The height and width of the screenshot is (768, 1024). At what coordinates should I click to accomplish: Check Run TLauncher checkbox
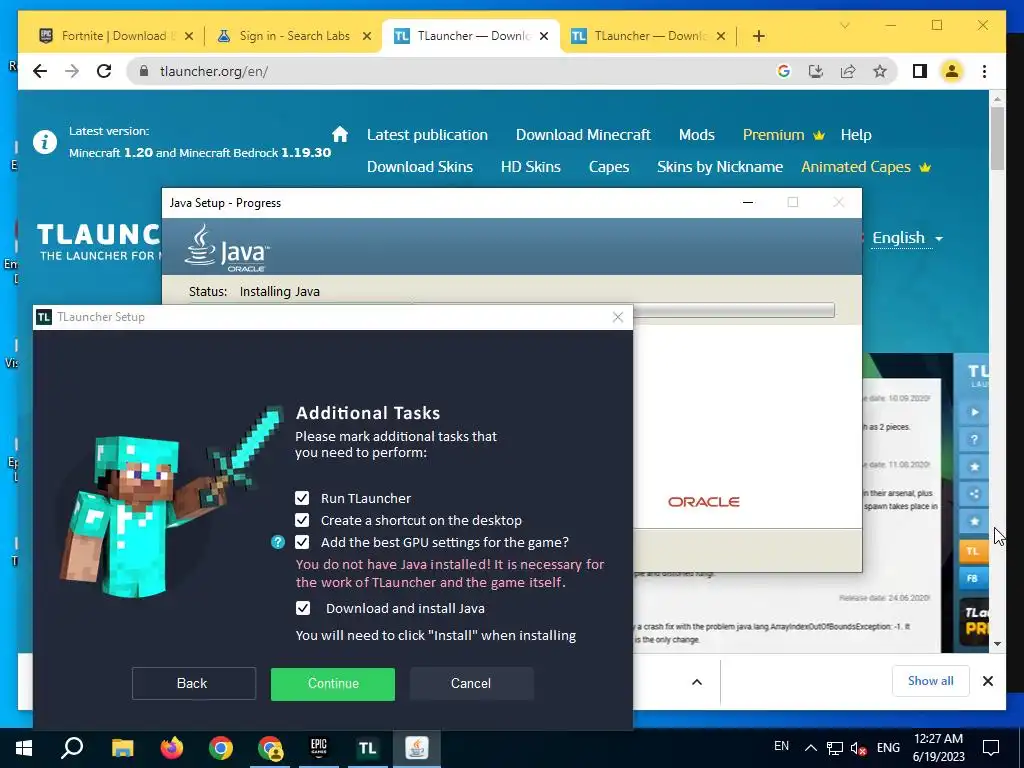tap(302, 498)
